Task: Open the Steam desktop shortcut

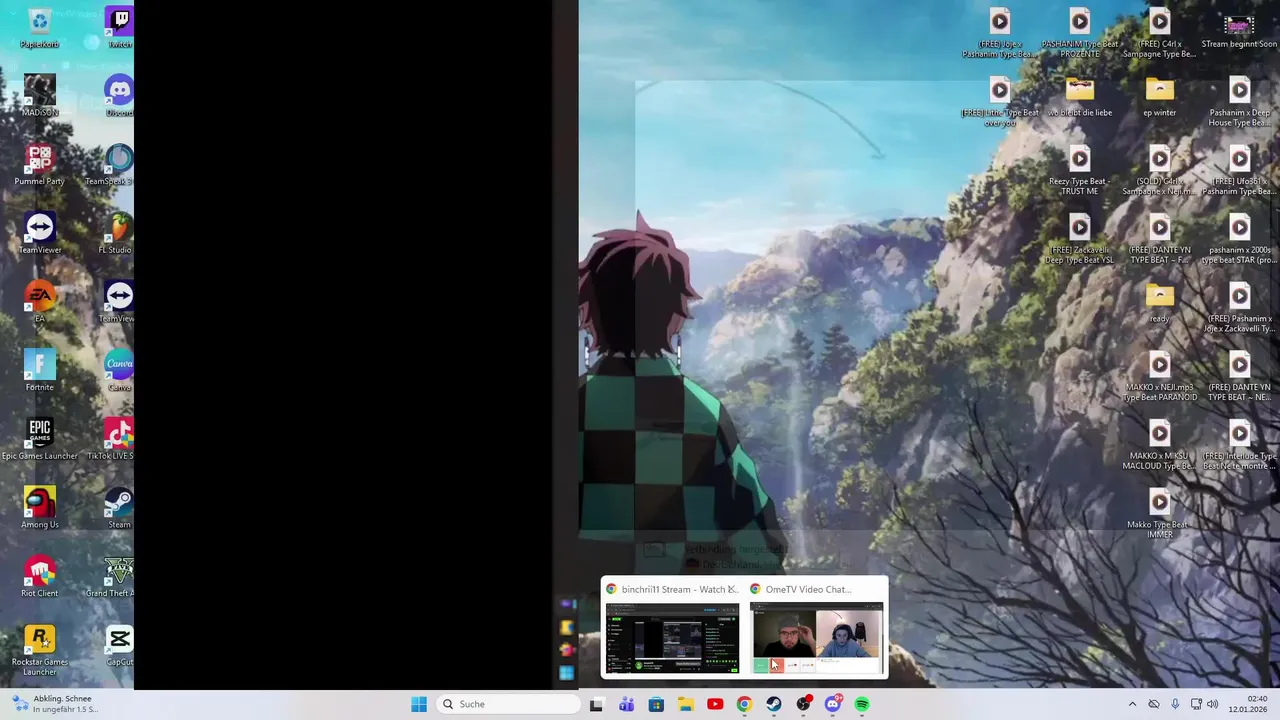Action: click(119, 507)
